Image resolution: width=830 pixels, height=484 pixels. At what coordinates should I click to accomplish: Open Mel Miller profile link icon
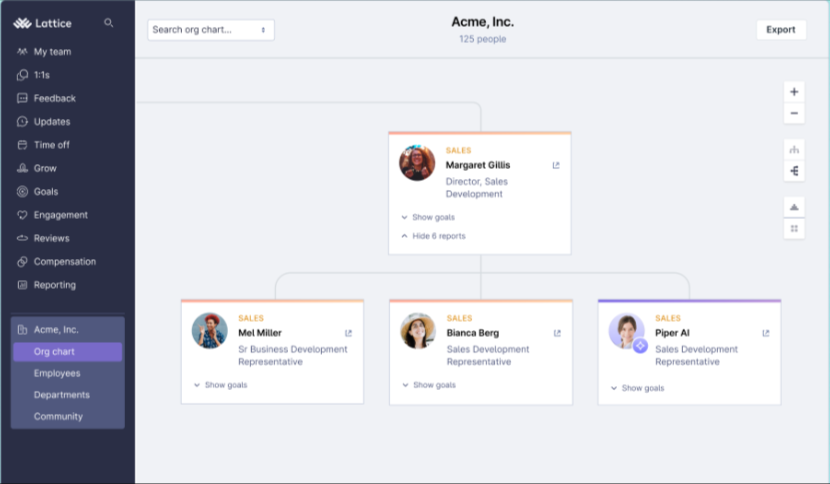[348, 333]
